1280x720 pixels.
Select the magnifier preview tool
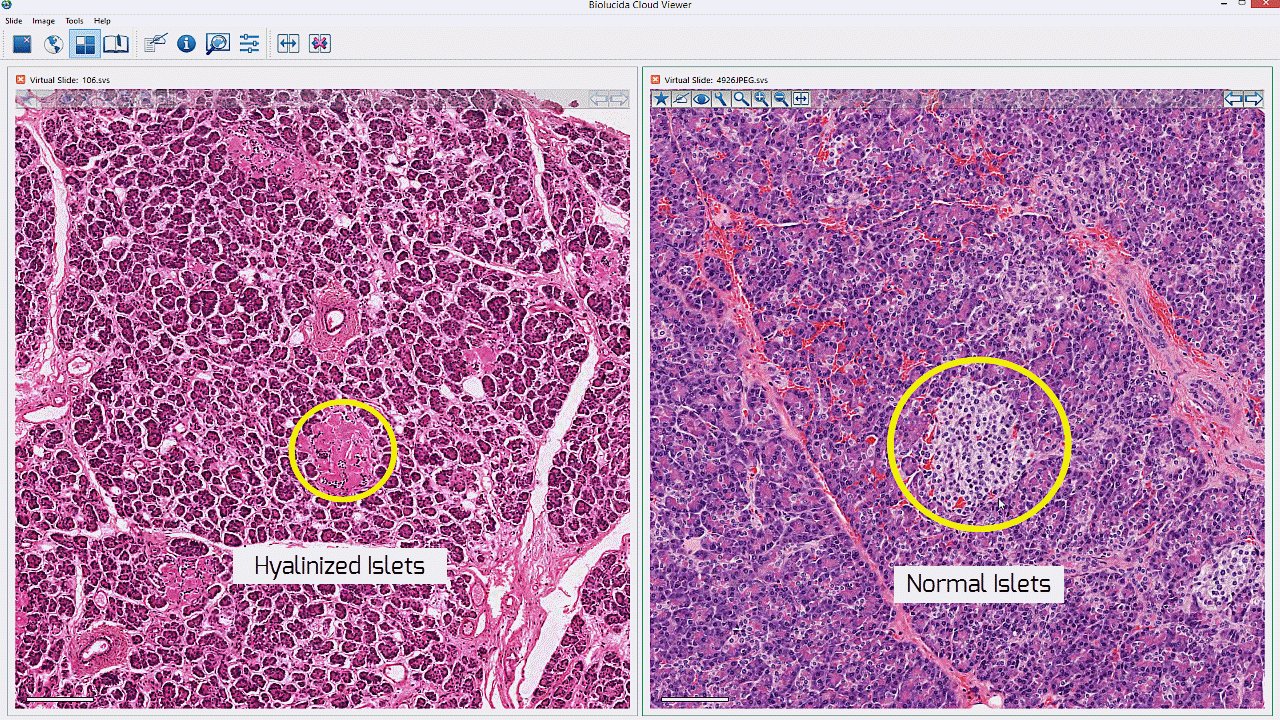pos(217,43)
